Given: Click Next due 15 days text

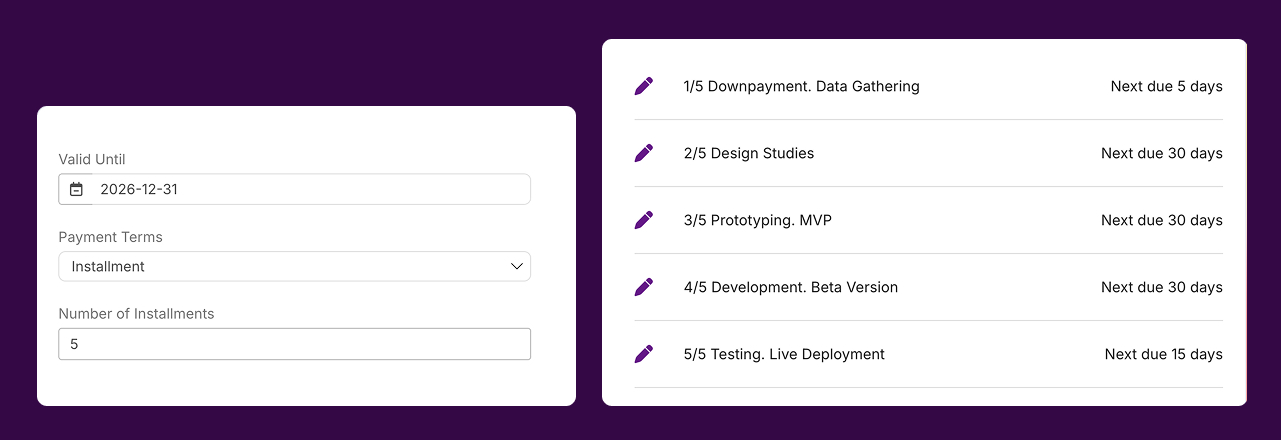Looking at the screenshot, I should (1163, 354).
